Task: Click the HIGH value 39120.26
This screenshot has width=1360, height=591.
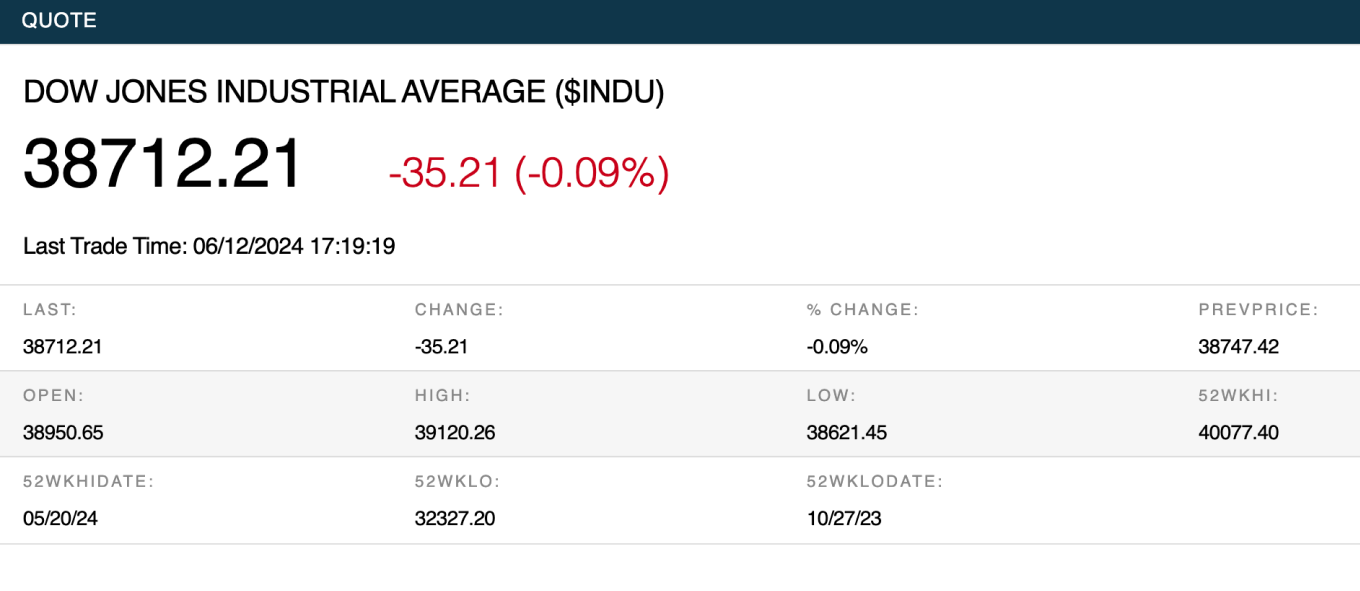Action: [x=455, y=433]
